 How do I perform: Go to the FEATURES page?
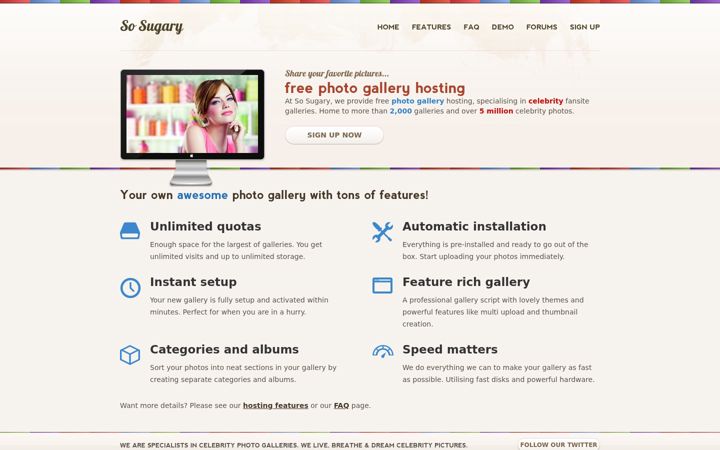[x=431, y=27]
